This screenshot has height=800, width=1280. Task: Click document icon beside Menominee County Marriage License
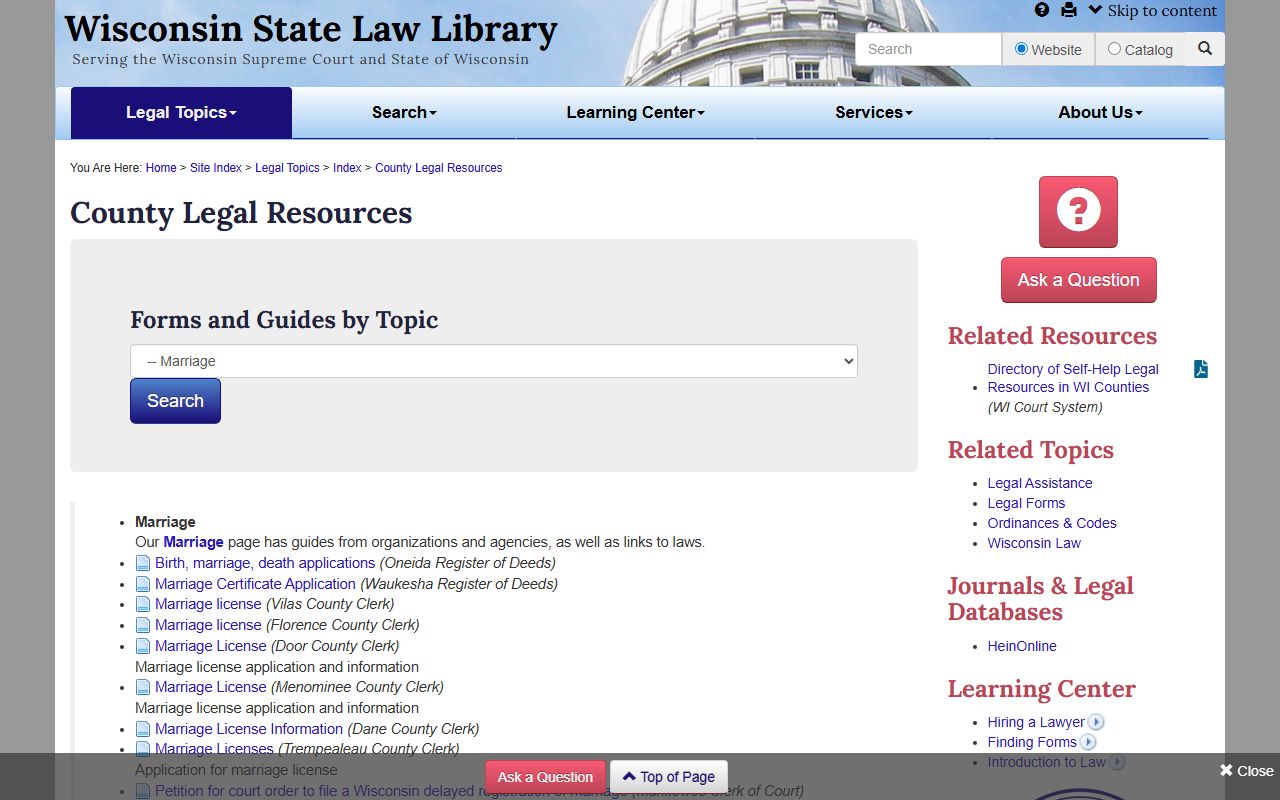143,687
